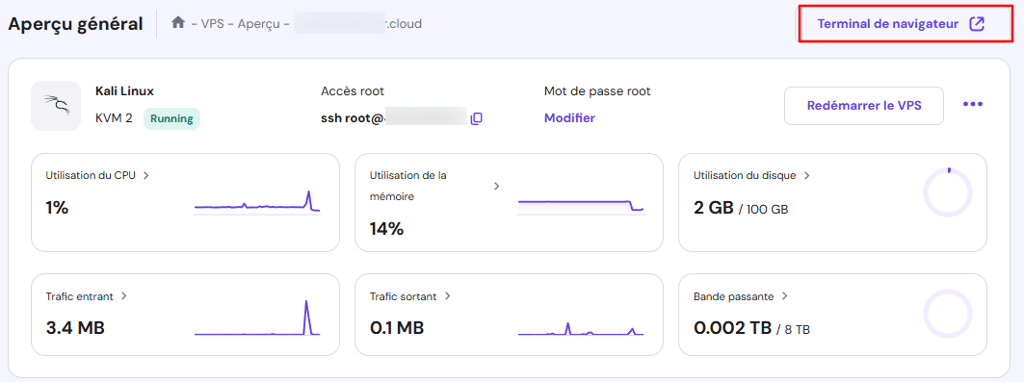Viewport: 1024px width, 382px height.
Task: Click the KVM 2 plan label
Action: (114, 119)
